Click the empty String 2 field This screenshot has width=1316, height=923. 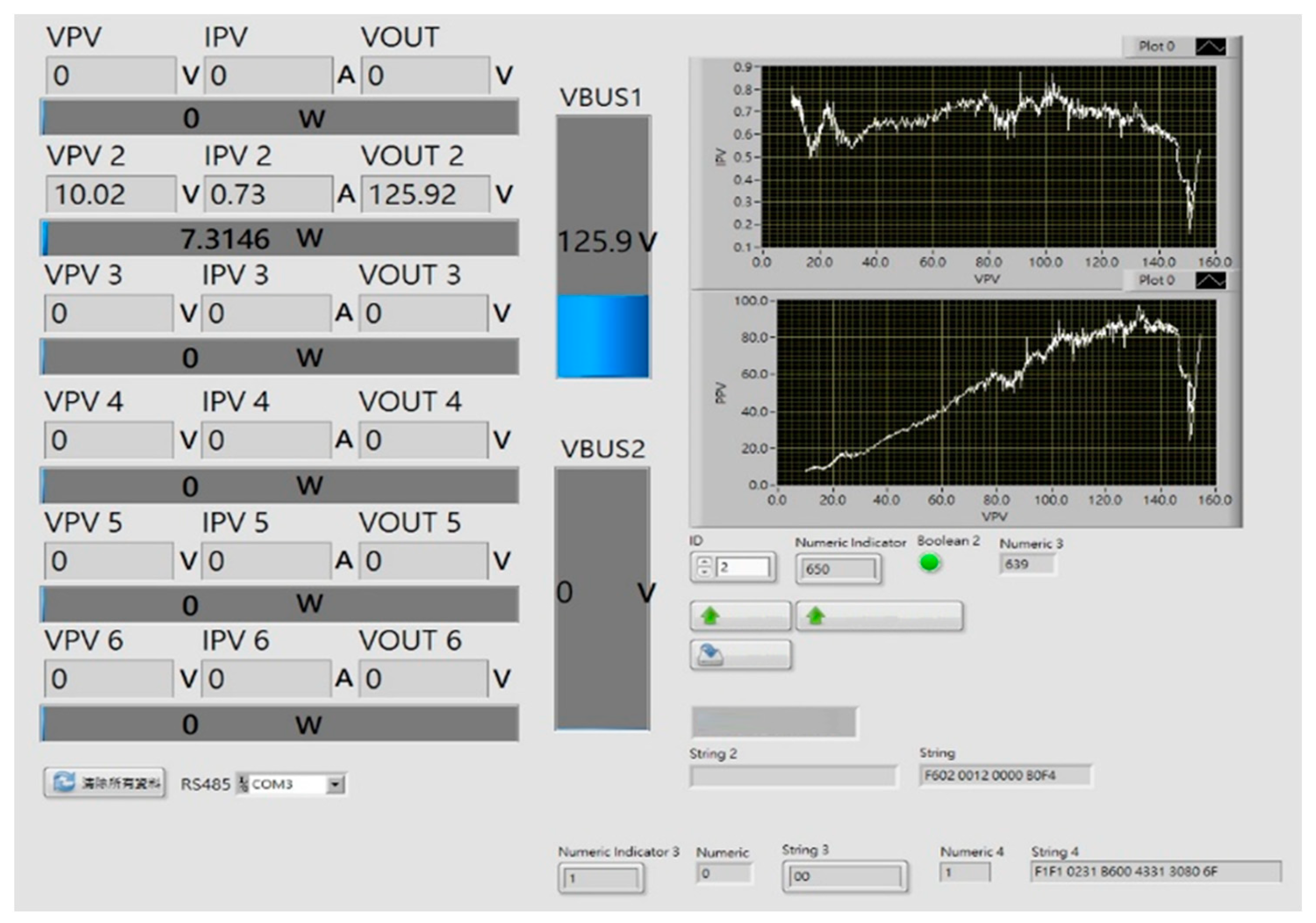point(793,777)
